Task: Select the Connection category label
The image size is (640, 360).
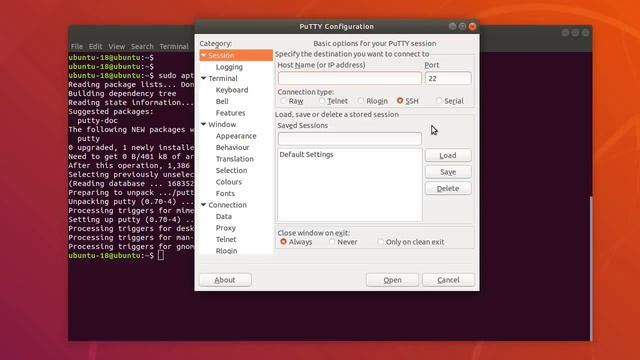Action: coord(227,204)
